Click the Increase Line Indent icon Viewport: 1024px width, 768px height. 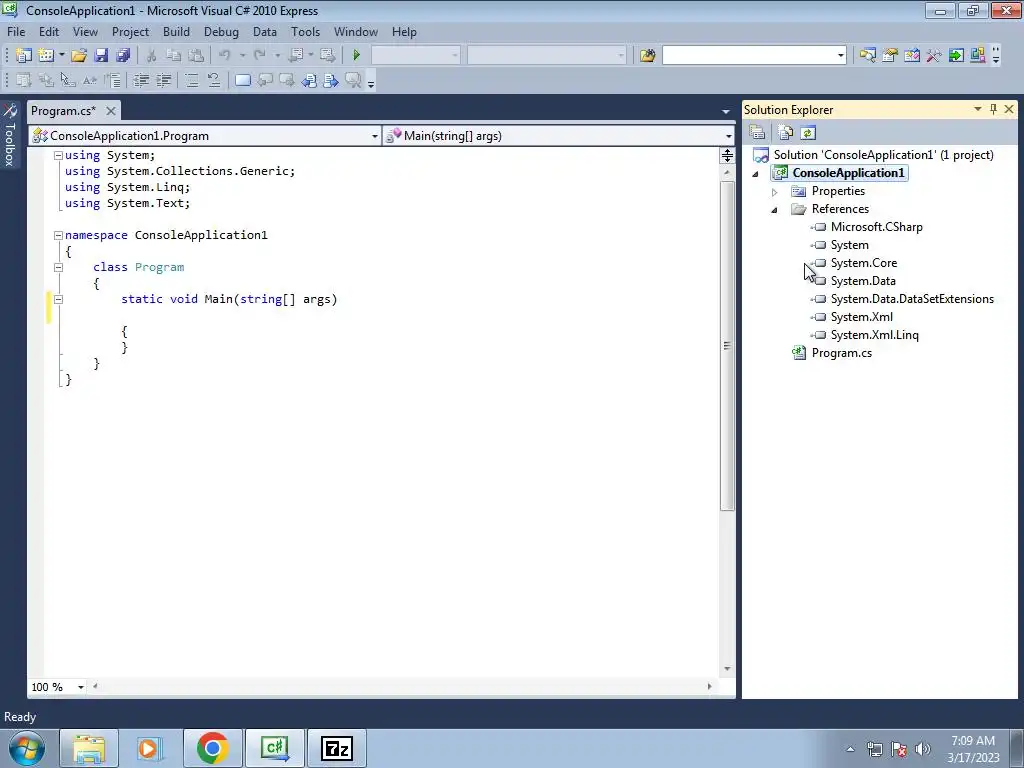163,80
